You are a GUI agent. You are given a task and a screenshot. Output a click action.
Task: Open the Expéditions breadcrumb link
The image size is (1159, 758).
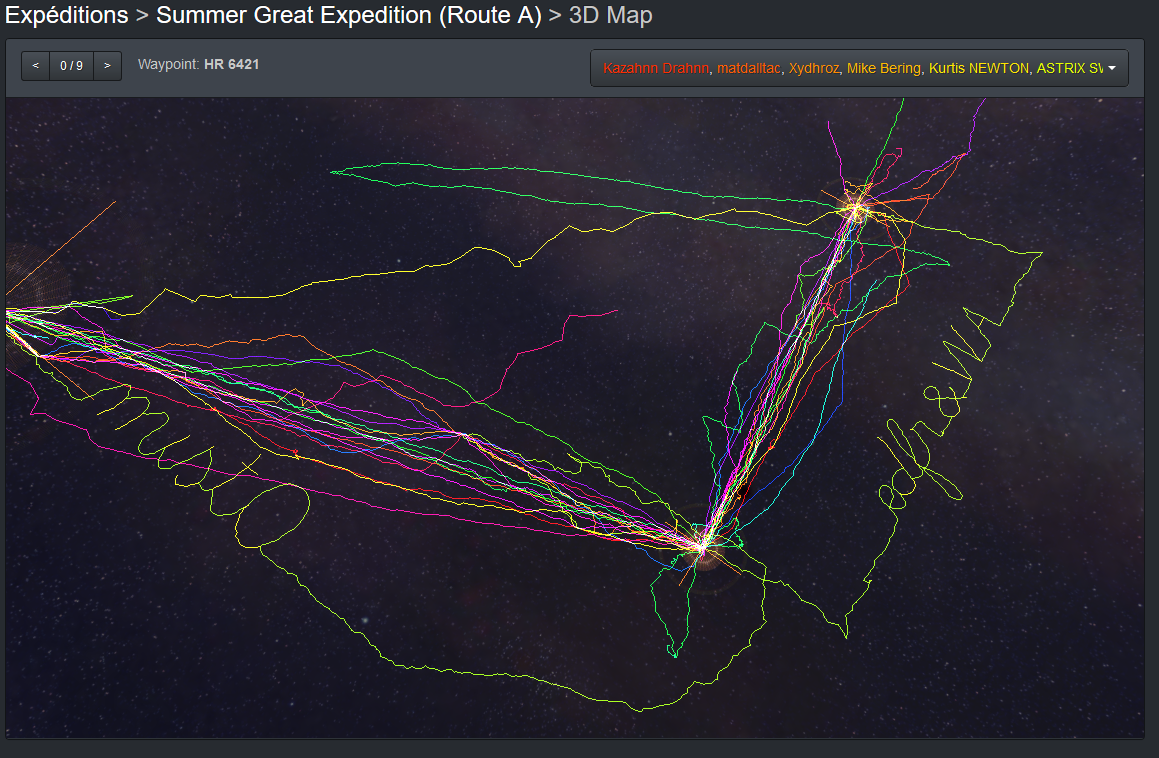67,16
